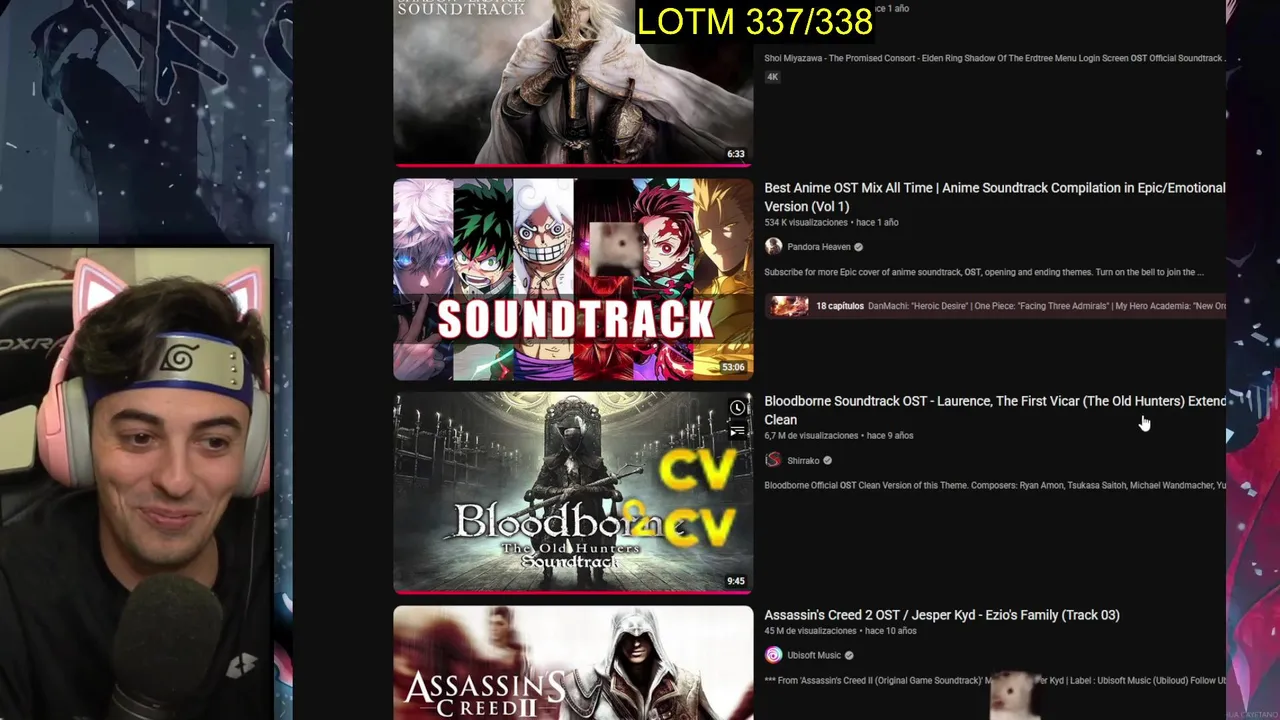Click the description 'Subscribe for more Epic cover'
The height and width of the screenshot is (720, 1280).
pyautogui.click(x=984, y=272)
